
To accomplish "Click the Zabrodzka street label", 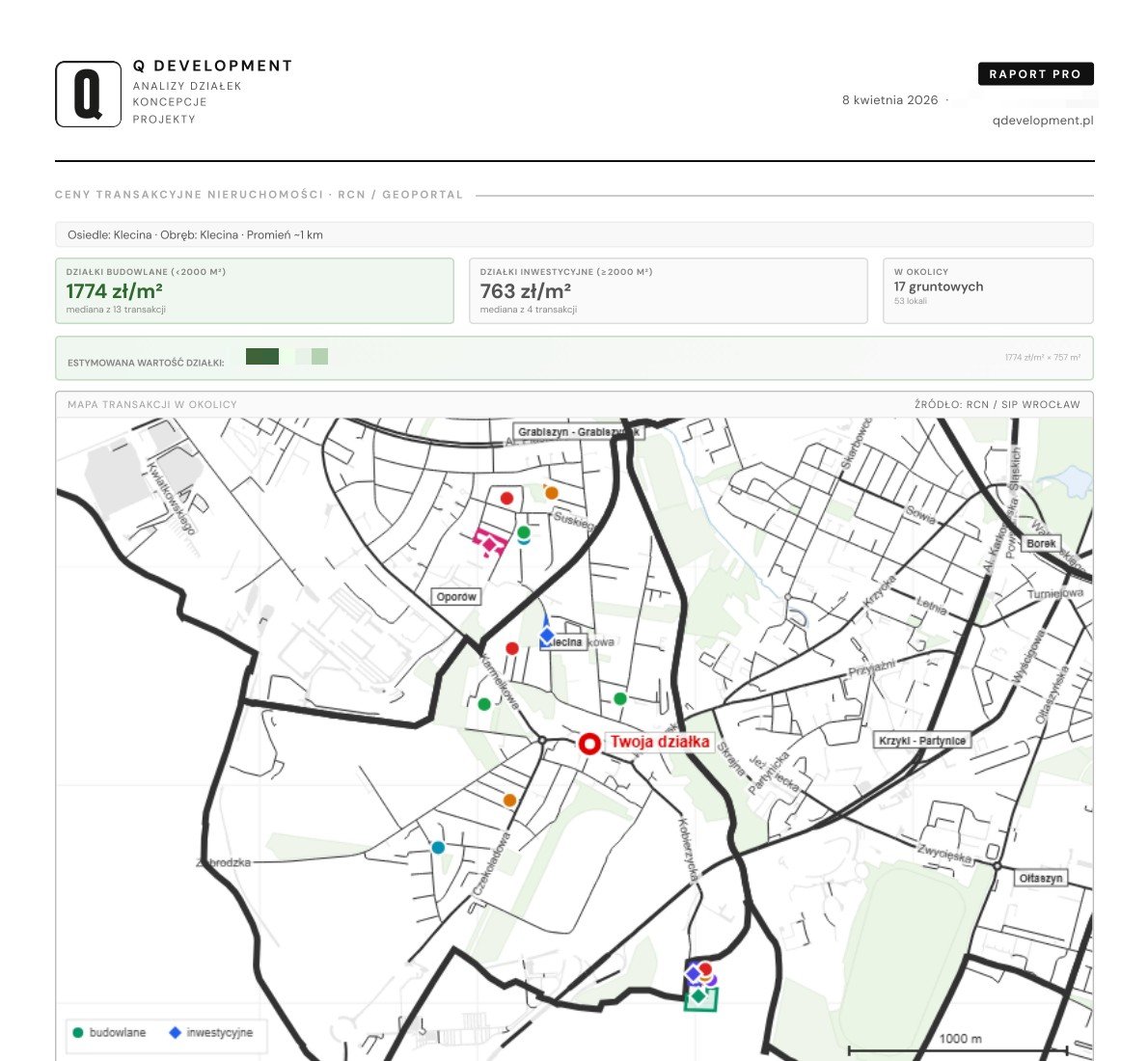I will (x=224, y=862).
